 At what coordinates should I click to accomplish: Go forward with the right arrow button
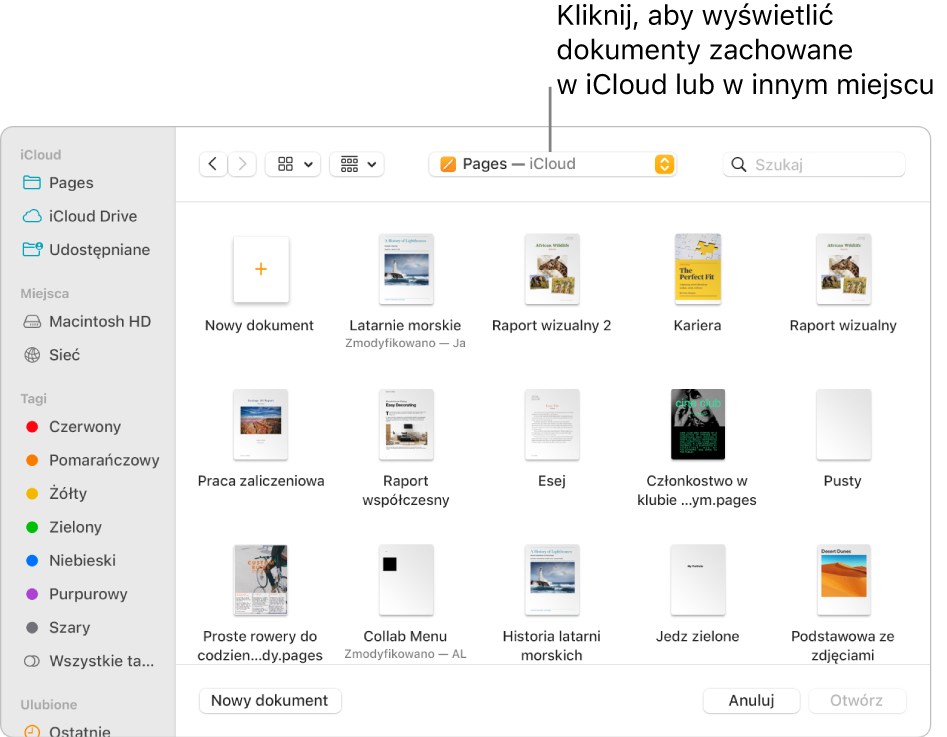pyautogui.click(x=242, y=164)
